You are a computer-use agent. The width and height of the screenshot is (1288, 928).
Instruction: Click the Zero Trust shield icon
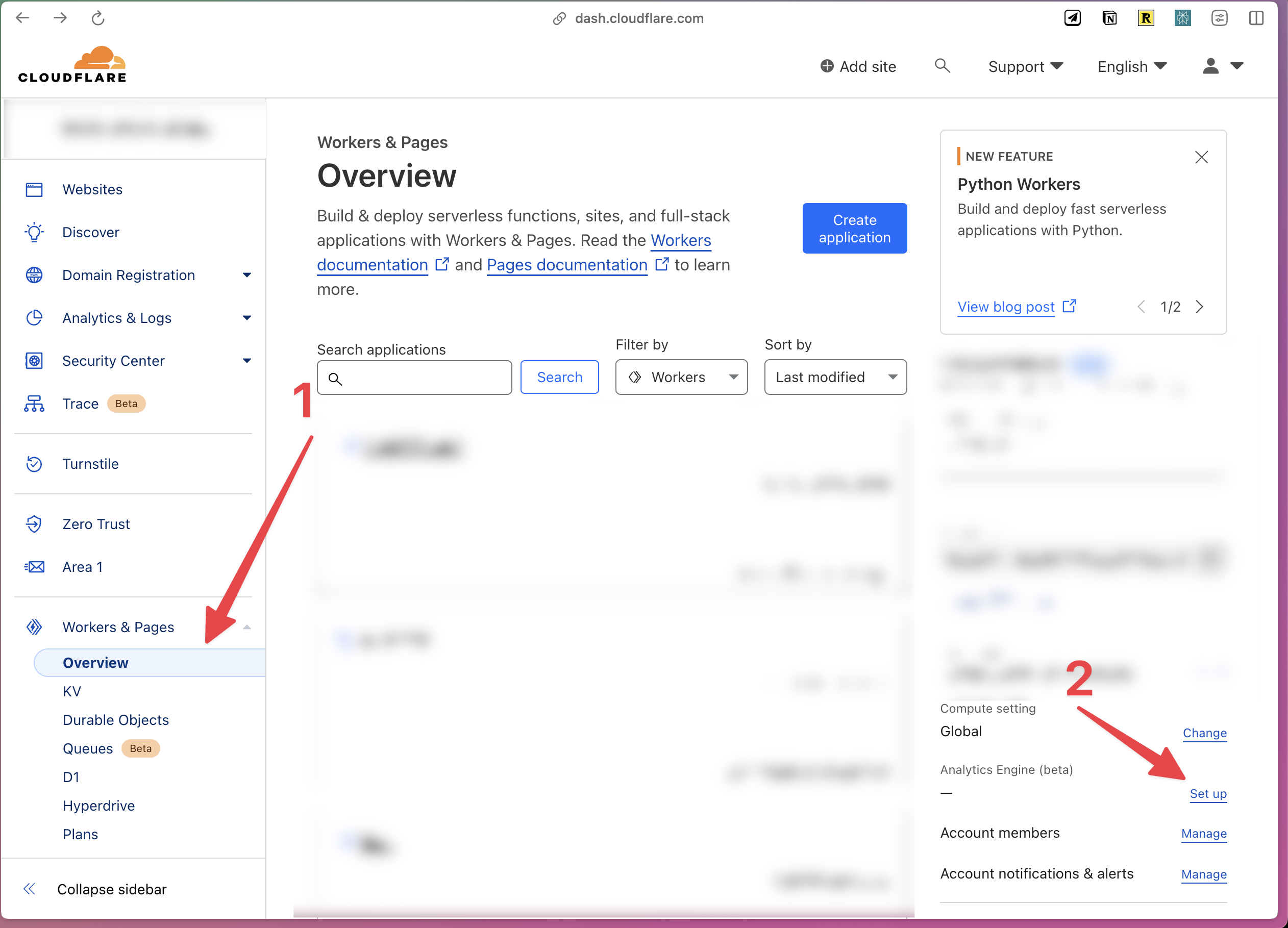34,524
